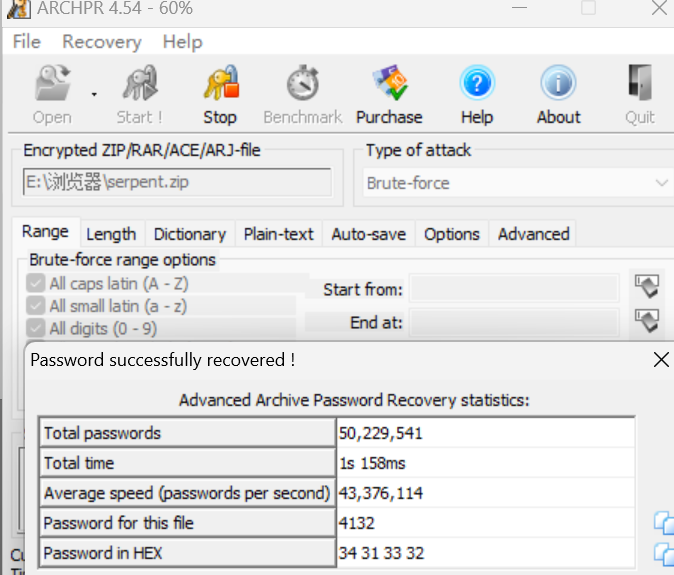674x575 pixels.
Task: Open the About info icon
Action: click(x=558, y=85)
